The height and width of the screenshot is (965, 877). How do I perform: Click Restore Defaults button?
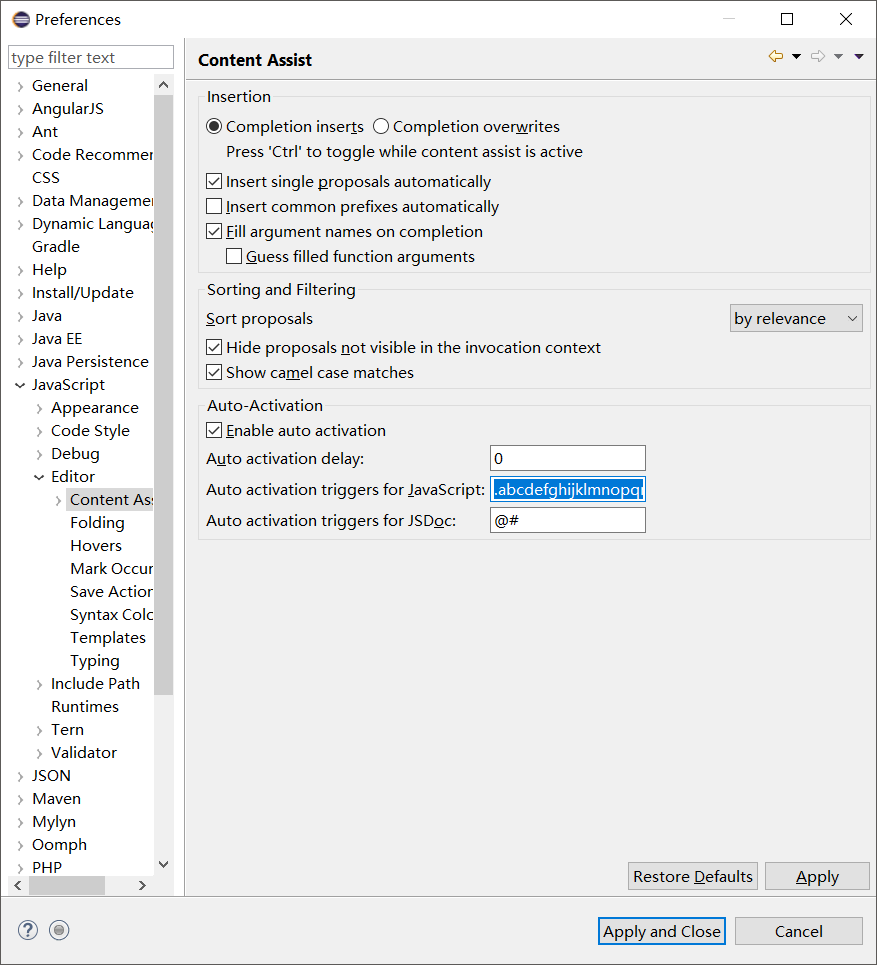coord(692,876)
